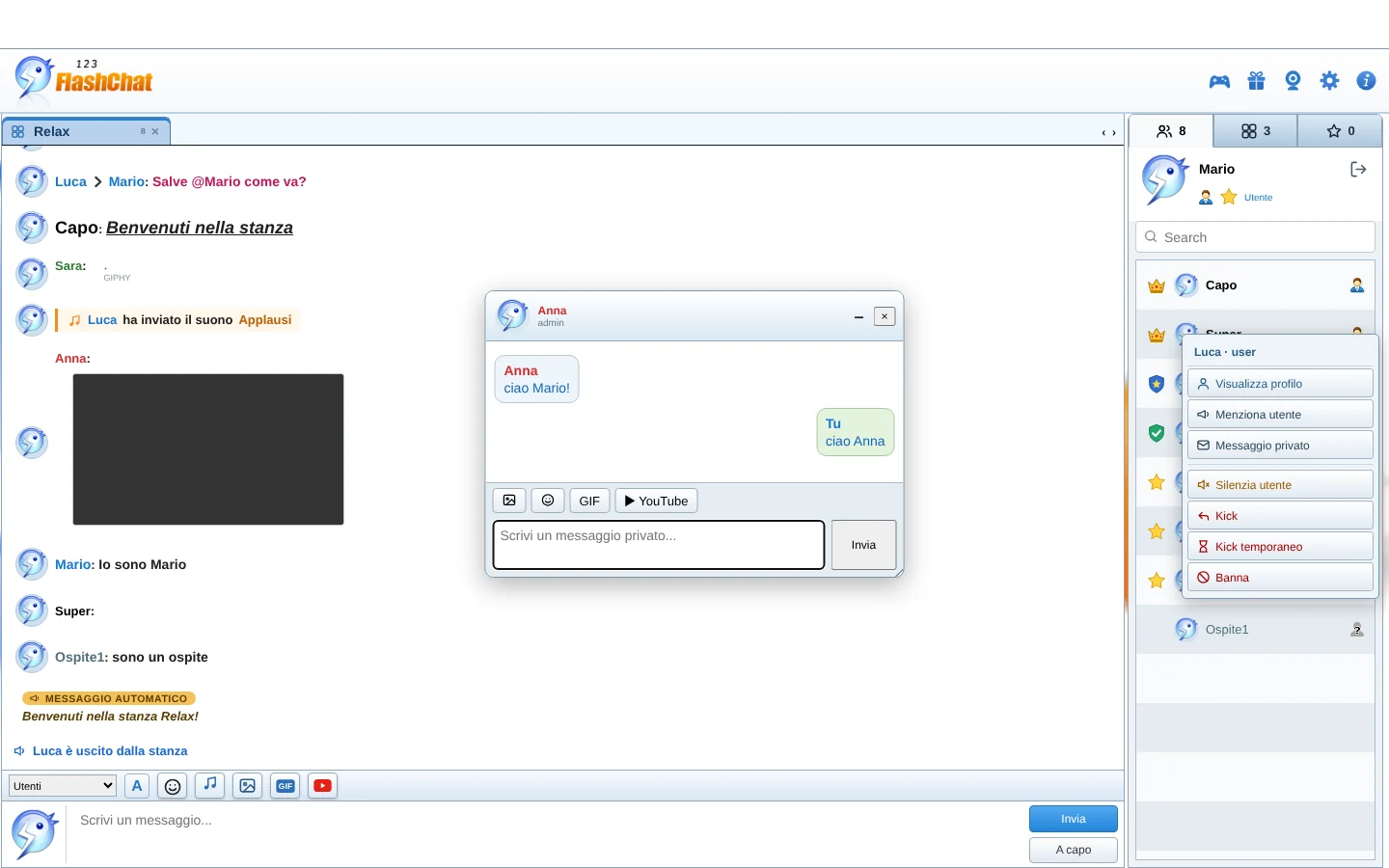1389x868 pixels.
Task: Open the YouTube icon in main toolbar
Action: (x=323, y=786)
